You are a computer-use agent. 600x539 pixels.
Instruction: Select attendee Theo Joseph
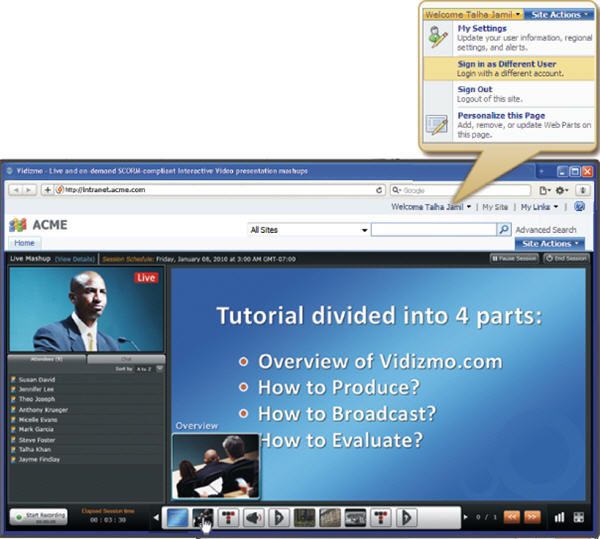click(37, 399)
